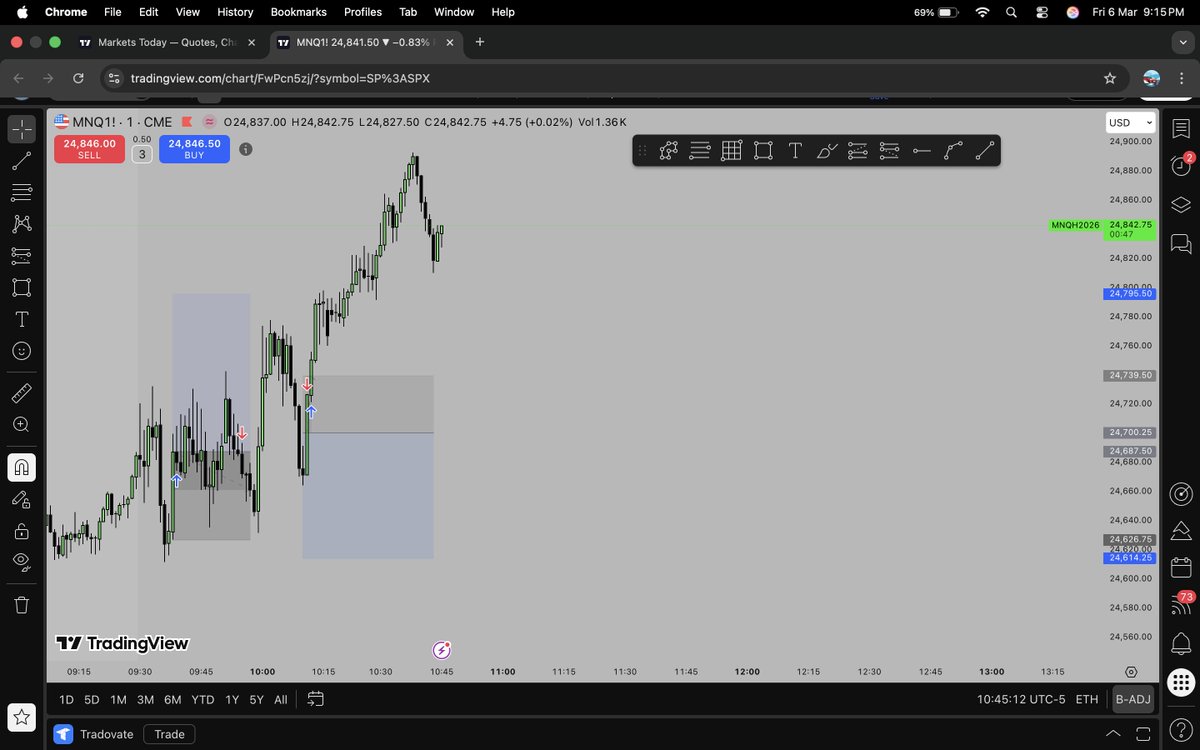Open the alerts panel with badge 2
Screen dimensions: 1200x750
pyautogui.click(x=1181, y=166)
